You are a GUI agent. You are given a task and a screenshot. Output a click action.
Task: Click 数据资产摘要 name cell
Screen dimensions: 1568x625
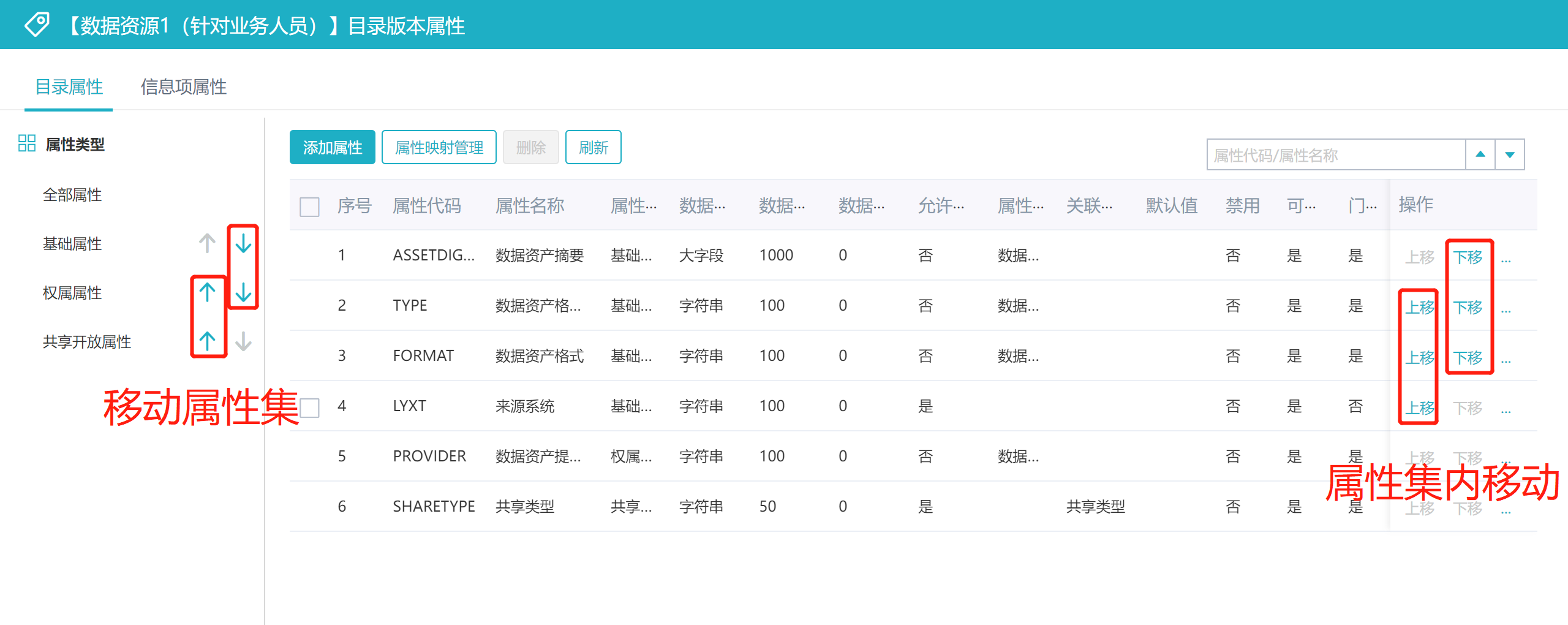[x=540, y=256]
